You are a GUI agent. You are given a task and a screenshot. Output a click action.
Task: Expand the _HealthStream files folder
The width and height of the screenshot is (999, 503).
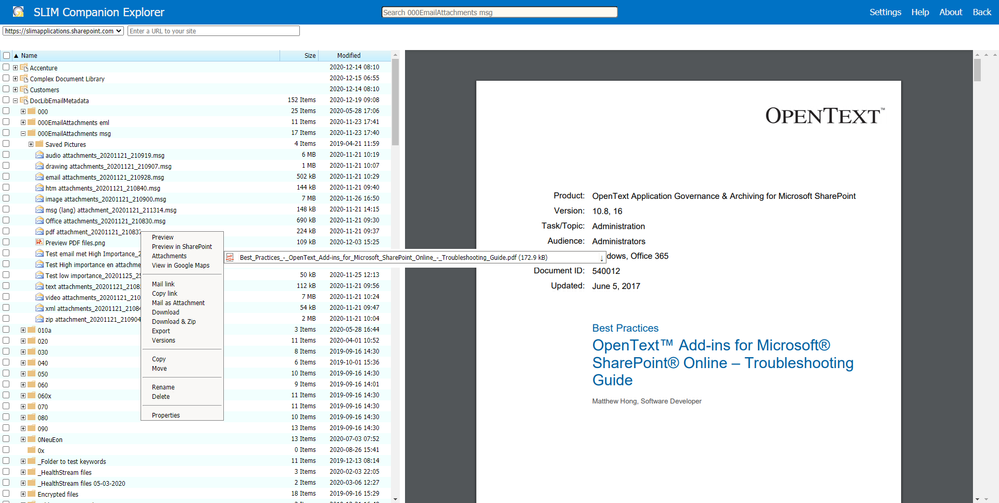[23, 472]
